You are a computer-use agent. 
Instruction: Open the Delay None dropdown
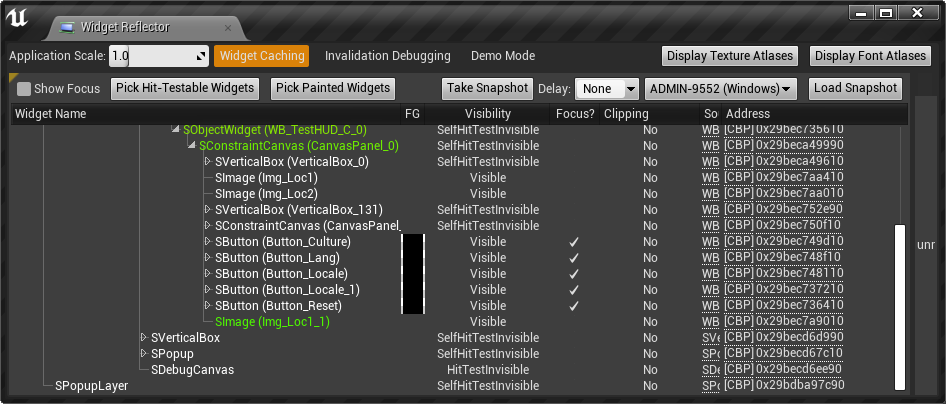(x=606, y=89)
